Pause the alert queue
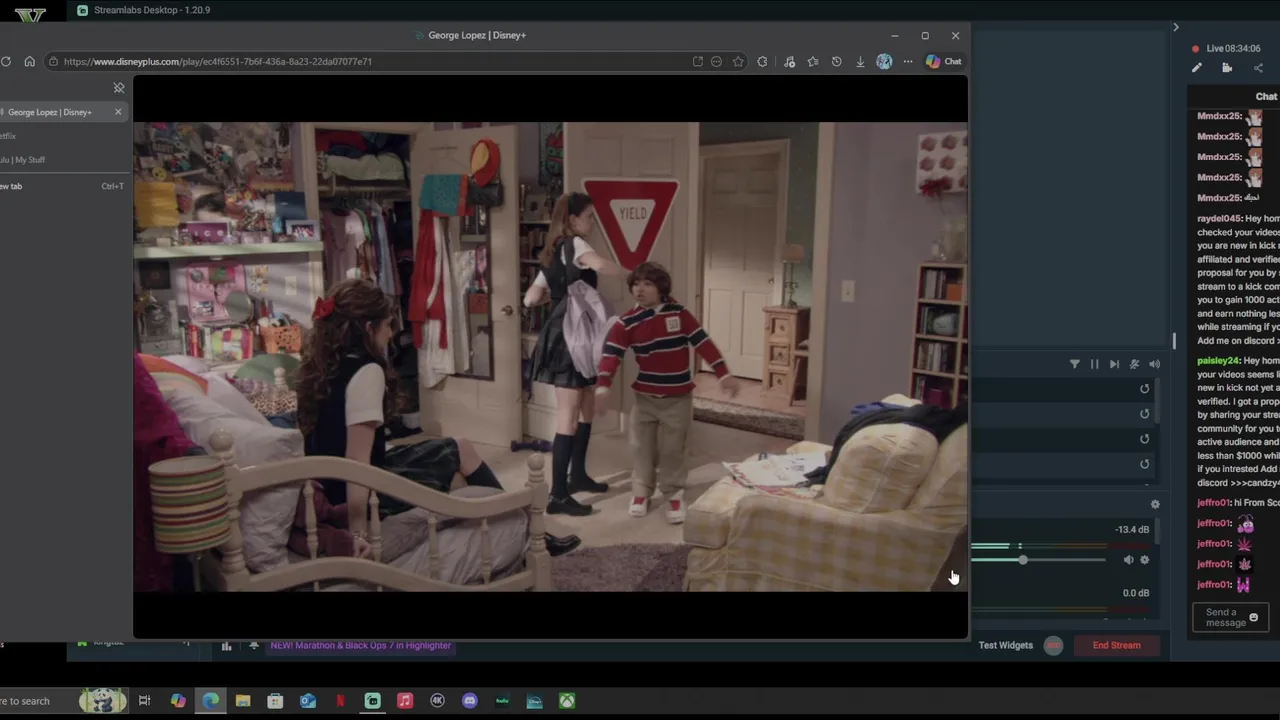Screen dimensions: 1280x720 click(1094, 364)
